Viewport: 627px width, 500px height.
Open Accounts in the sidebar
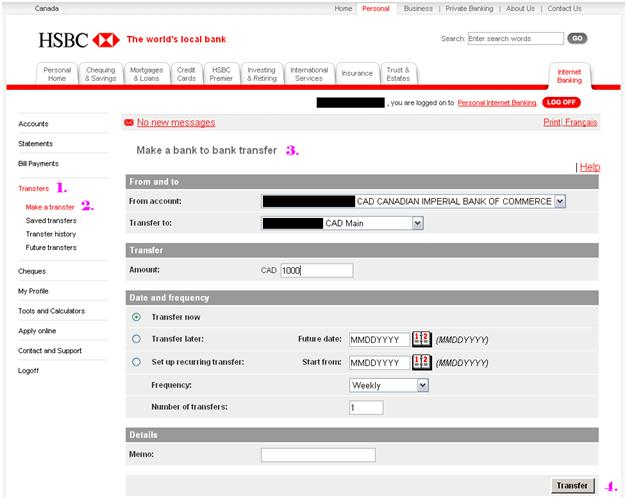pos(33,124)
